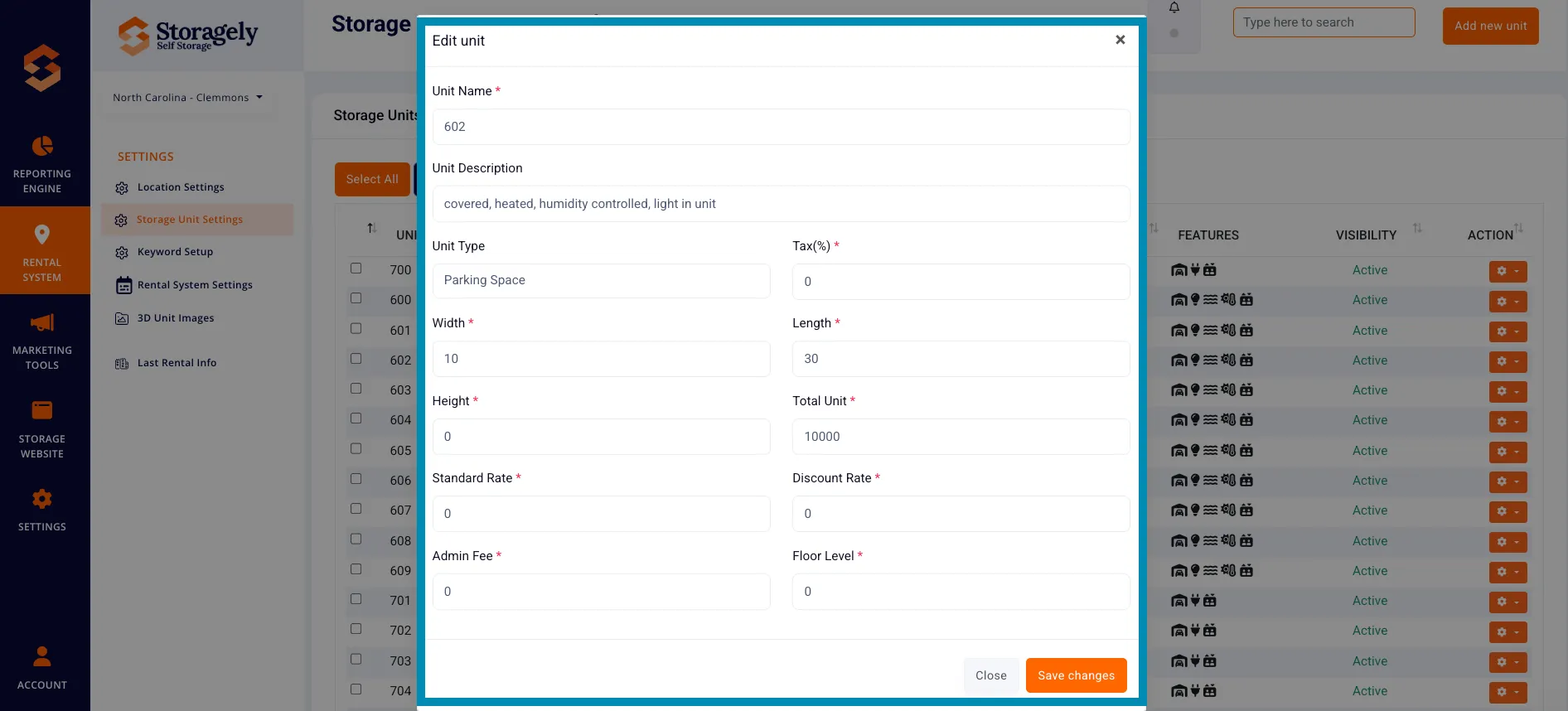The image size is (1568, 711).
Task: Open the Reporting Engine sidebar section
Action: click(x=42, y=165)
